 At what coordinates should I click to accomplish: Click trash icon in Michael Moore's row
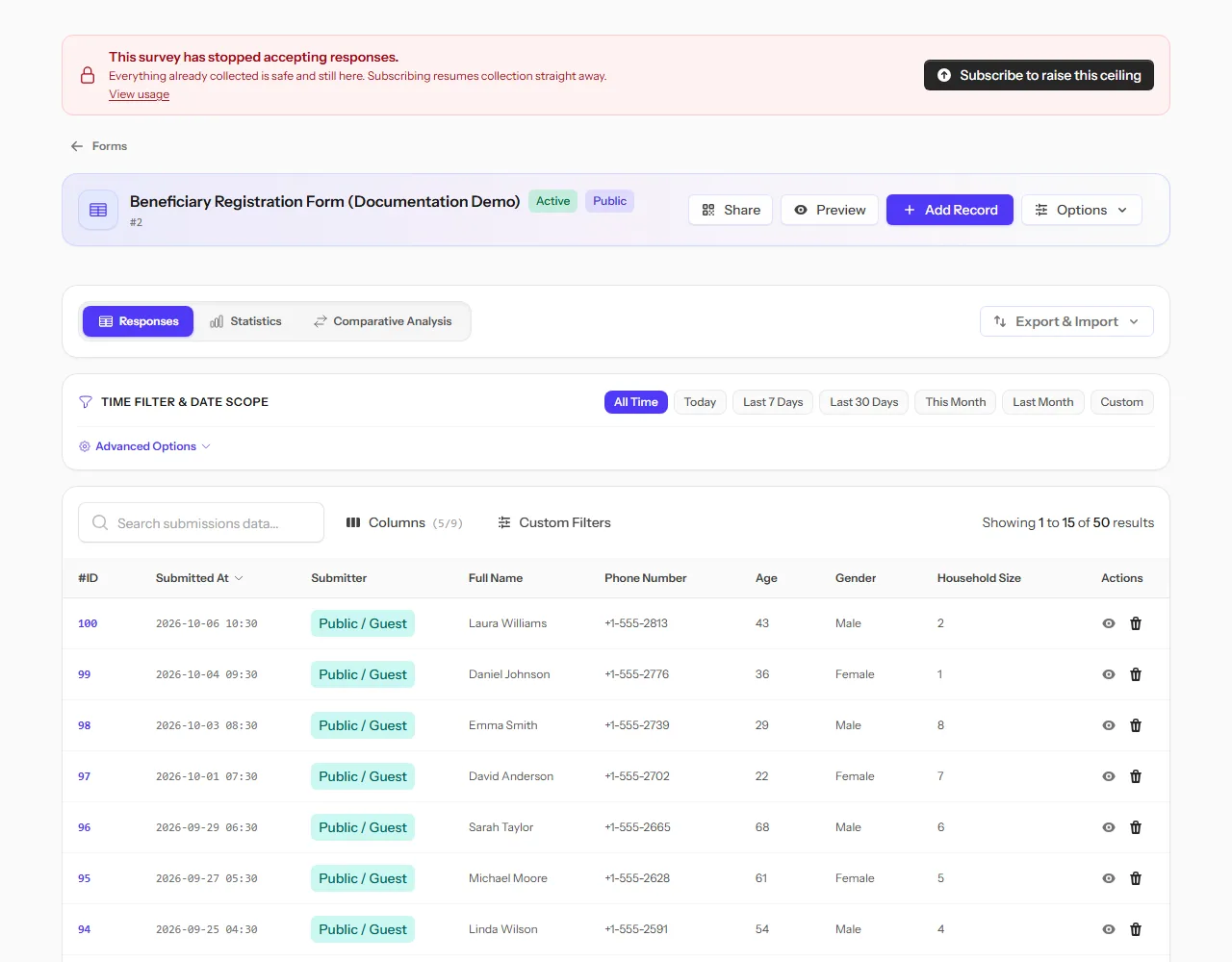tap(1136, 878)
